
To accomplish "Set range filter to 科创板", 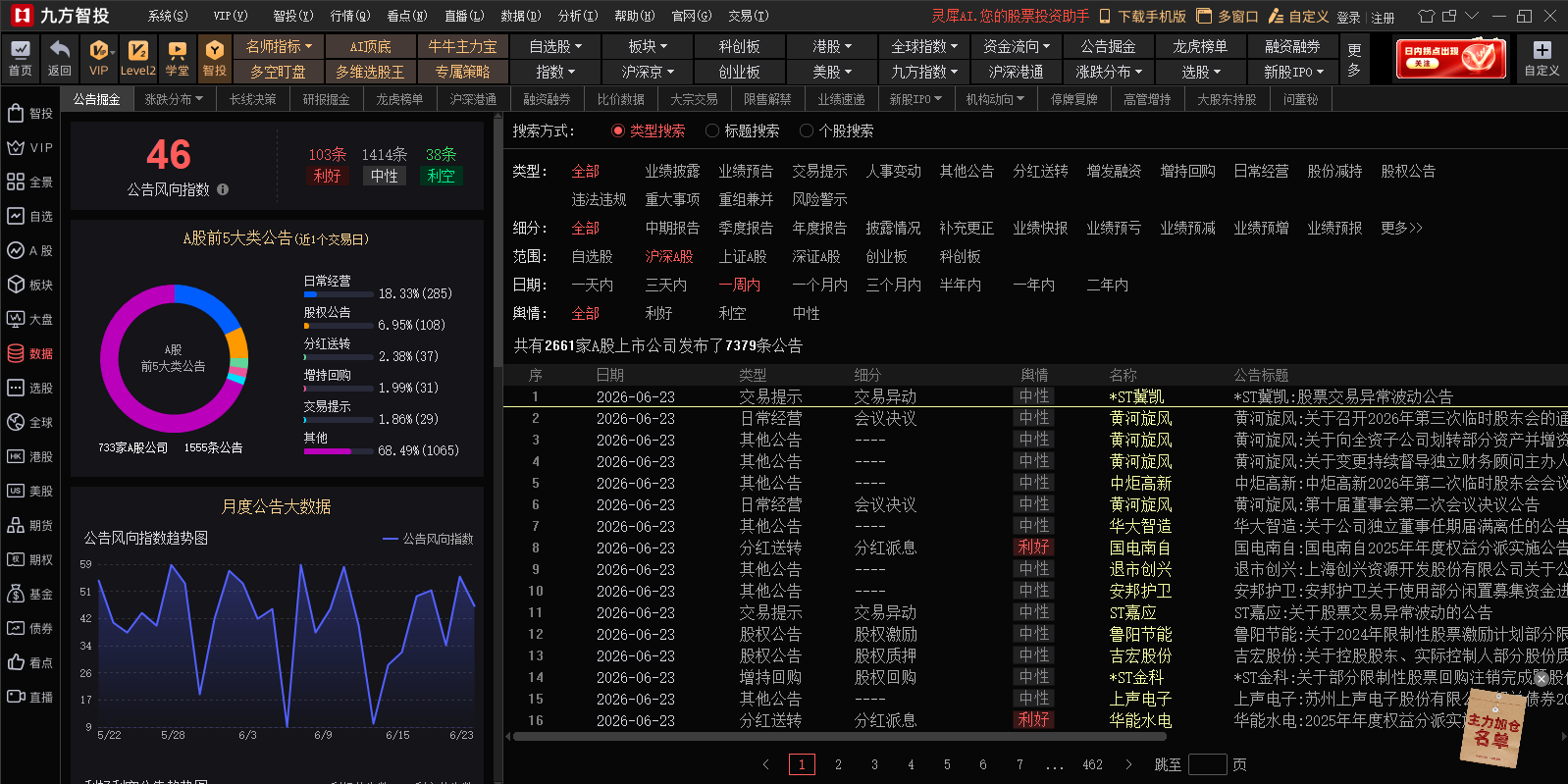I will pyautogui.click(x=961, y=256).
